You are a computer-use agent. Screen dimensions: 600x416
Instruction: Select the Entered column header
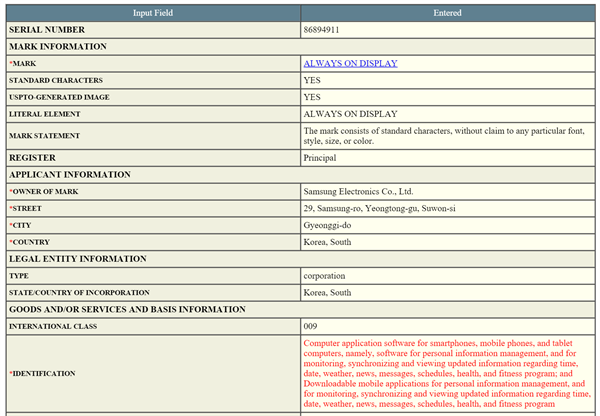coord(447,13)
